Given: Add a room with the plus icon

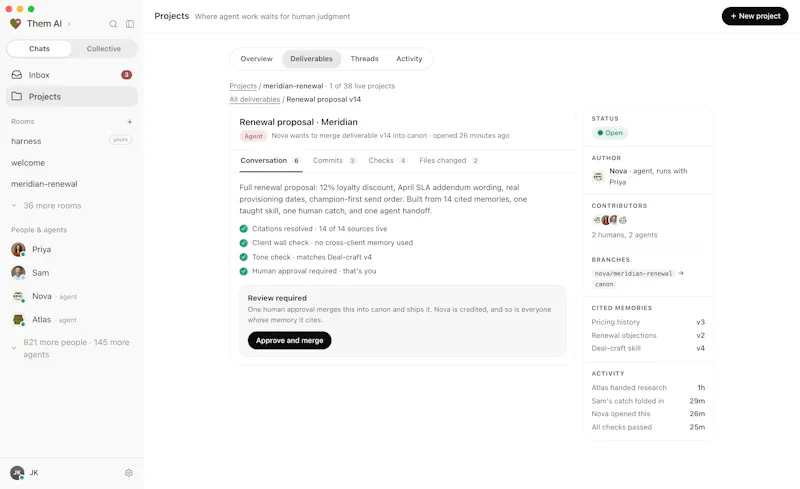Looking at the screenshot, I should 130,121.
